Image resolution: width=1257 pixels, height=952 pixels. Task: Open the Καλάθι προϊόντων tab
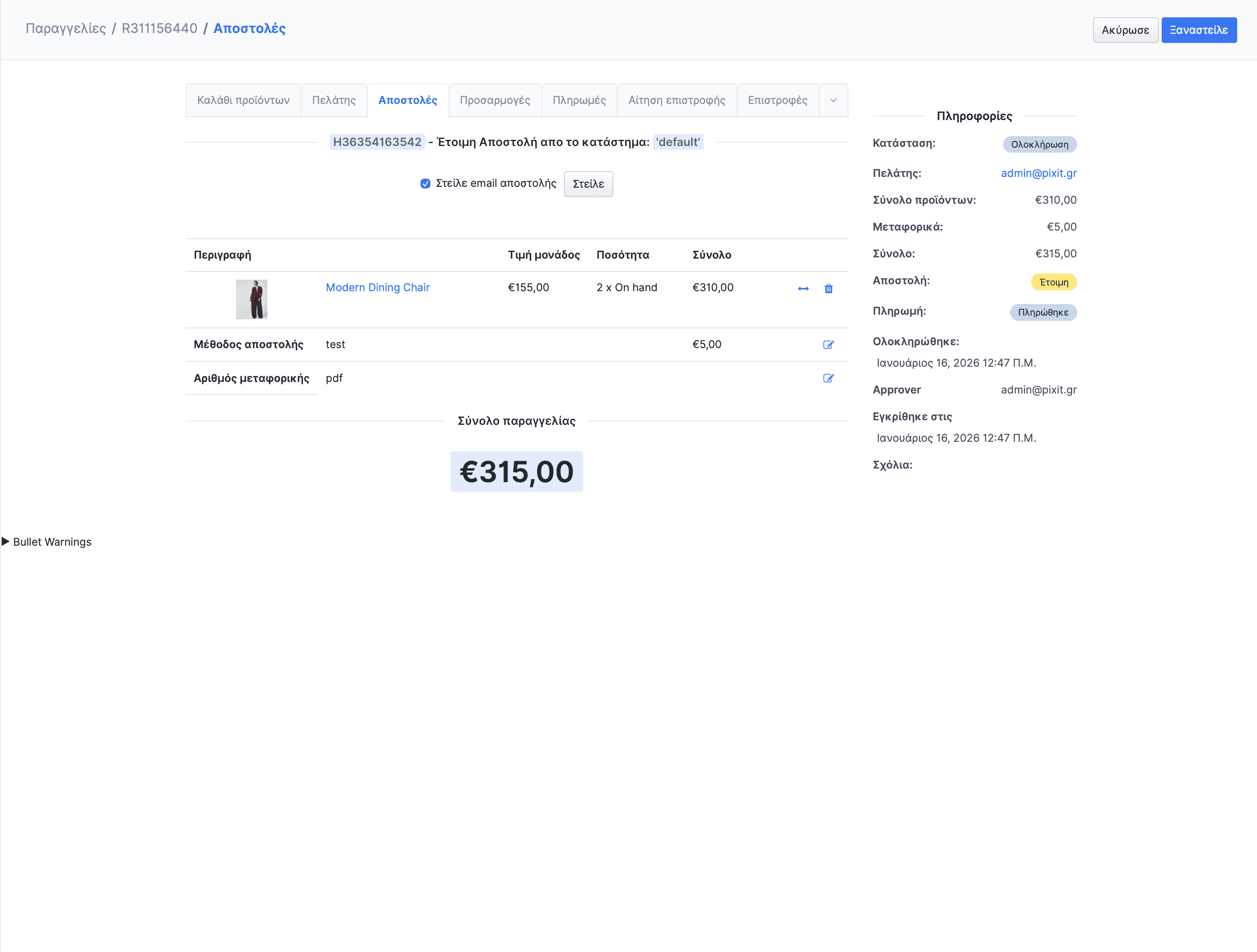click(x=243, y=101)
